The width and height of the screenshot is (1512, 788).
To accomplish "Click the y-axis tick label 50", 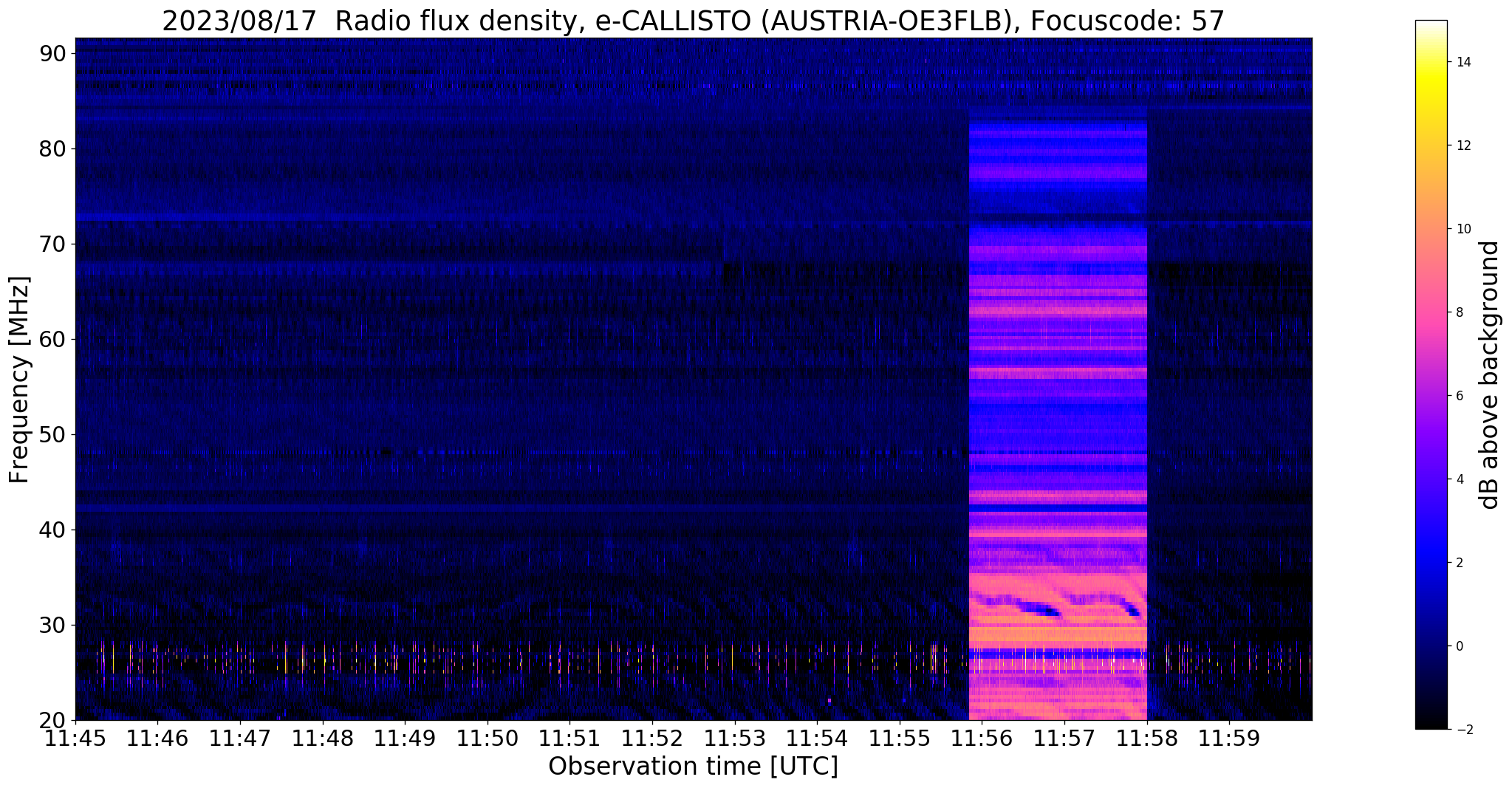I will pos(52,435).
